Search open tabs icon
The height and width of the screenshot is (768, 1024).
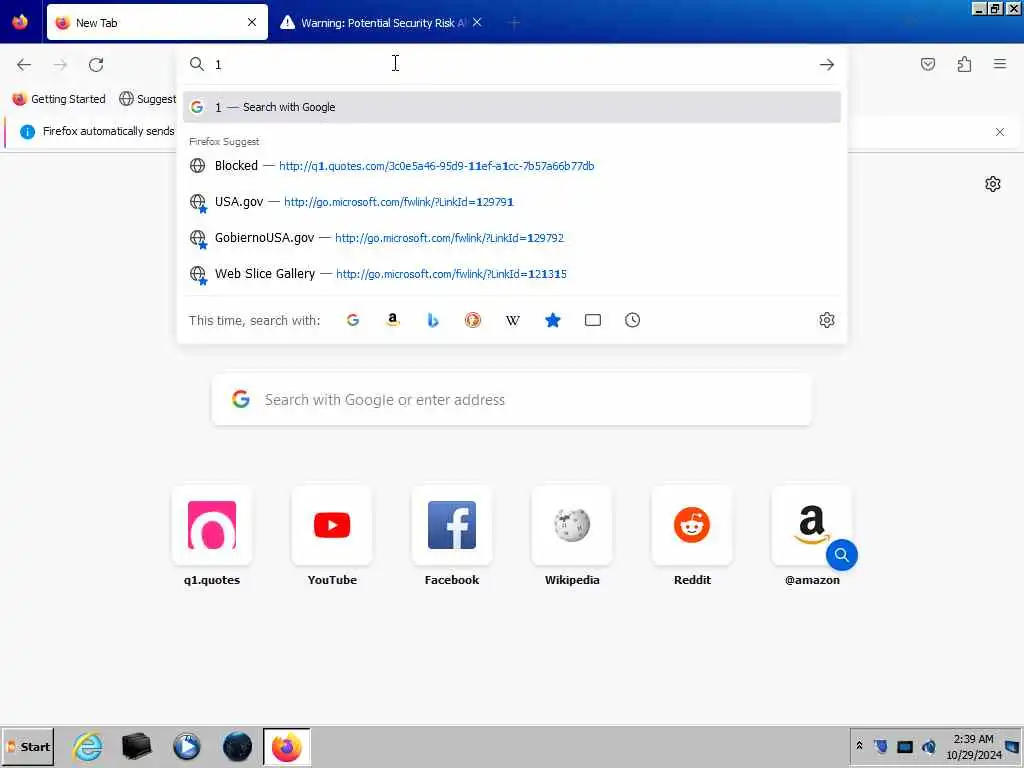[x=592, y=320]
